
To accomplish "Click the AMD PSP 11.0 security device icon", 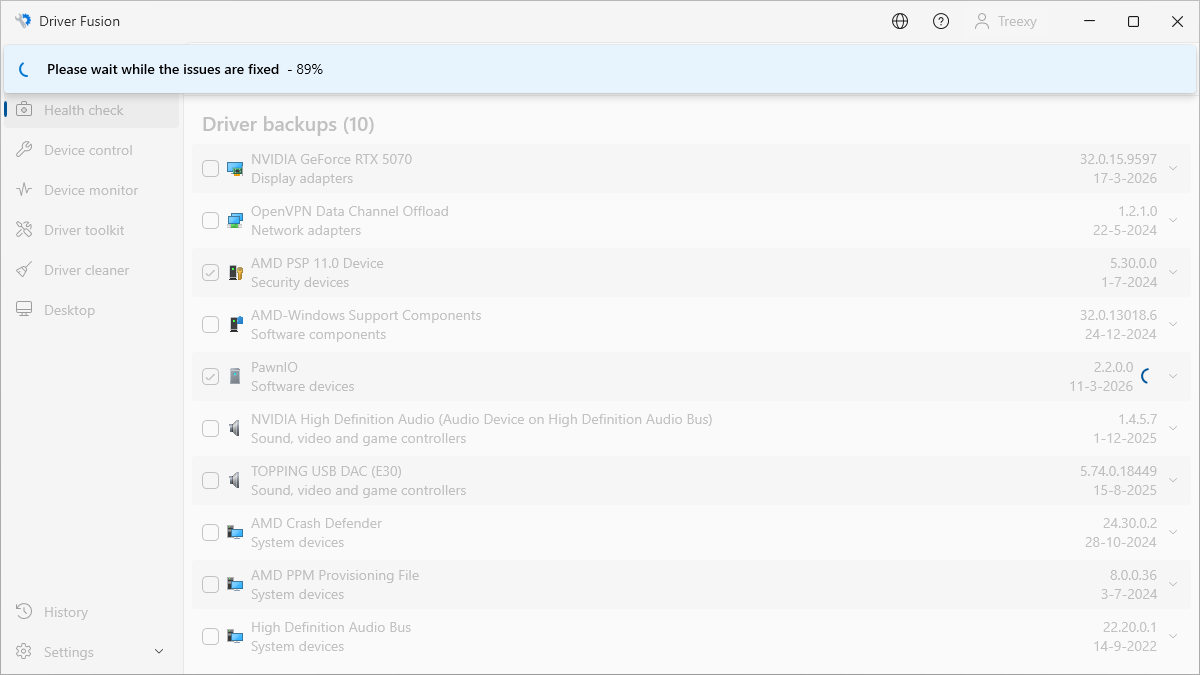I will [235, 273].
